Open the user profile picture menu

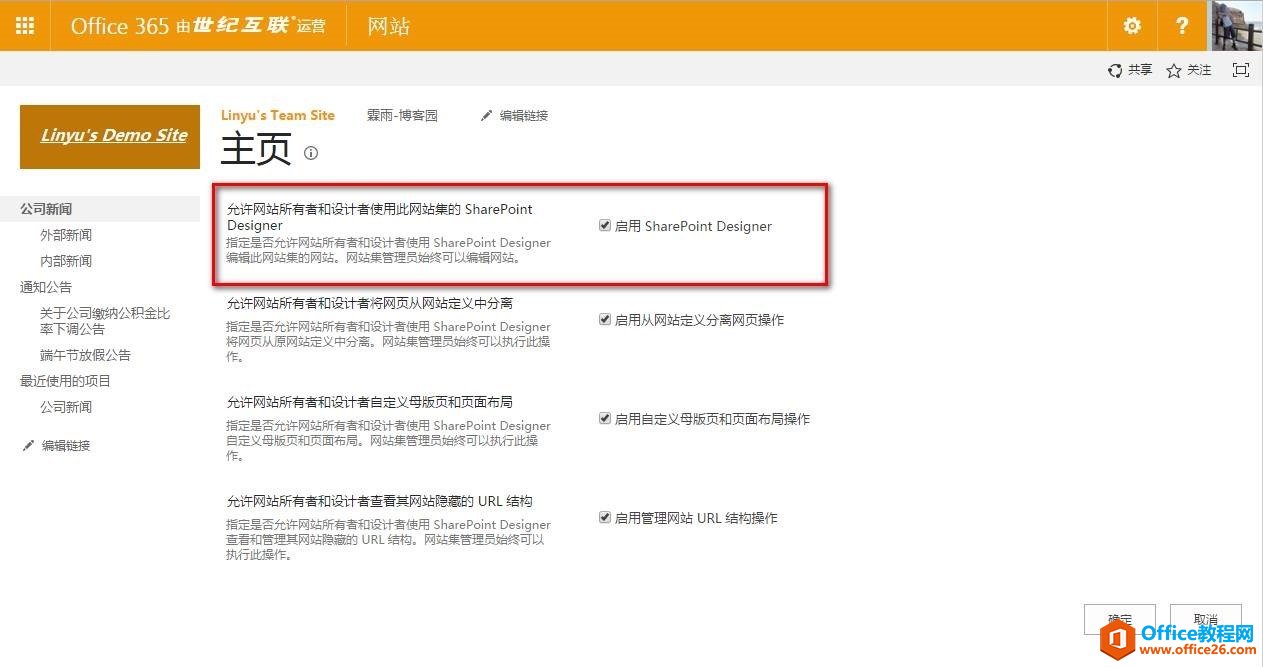click(x=1237, y=25)
